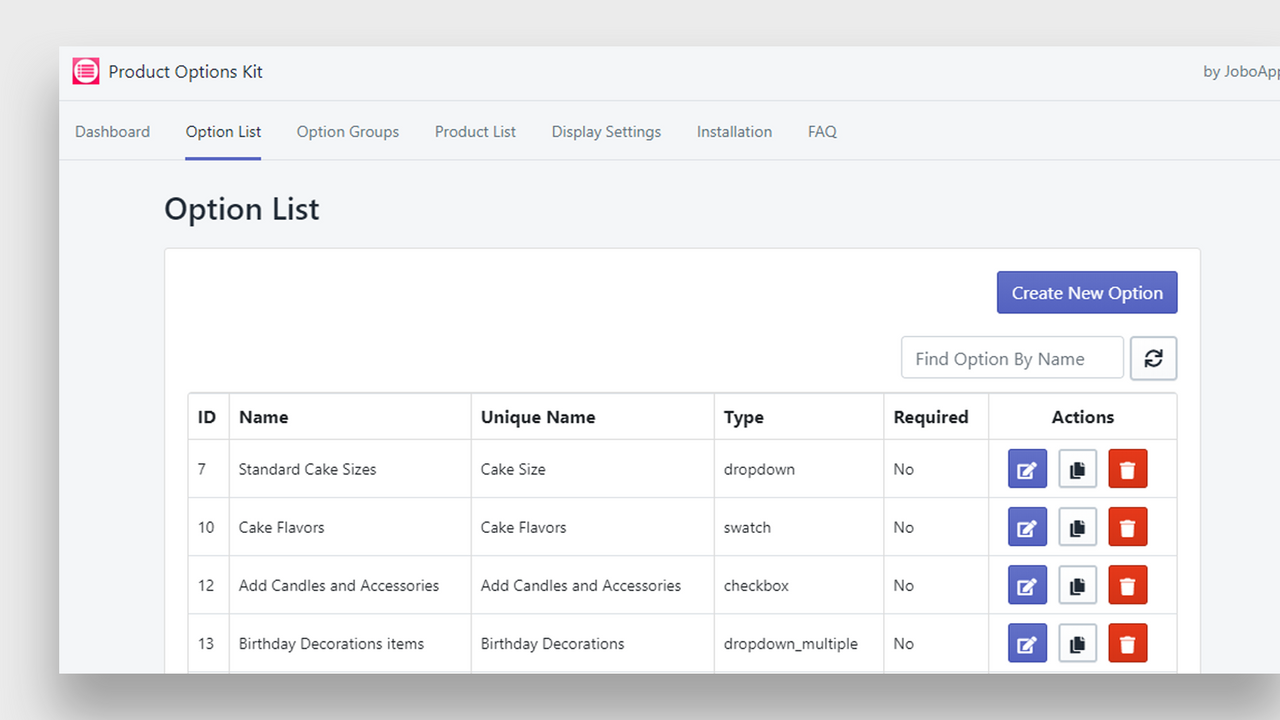Edit the Cake Flavors option
Screen dimensions: 1280x720
click(x=1027, y=527)
